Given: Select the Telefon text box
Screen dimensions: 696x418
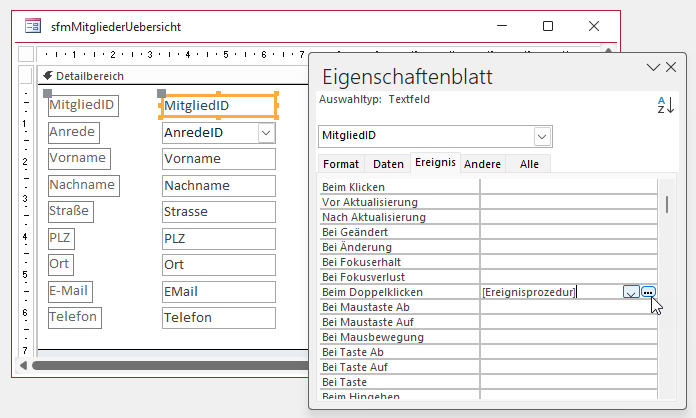Looking at the screenshot, I should coord(218,318).
